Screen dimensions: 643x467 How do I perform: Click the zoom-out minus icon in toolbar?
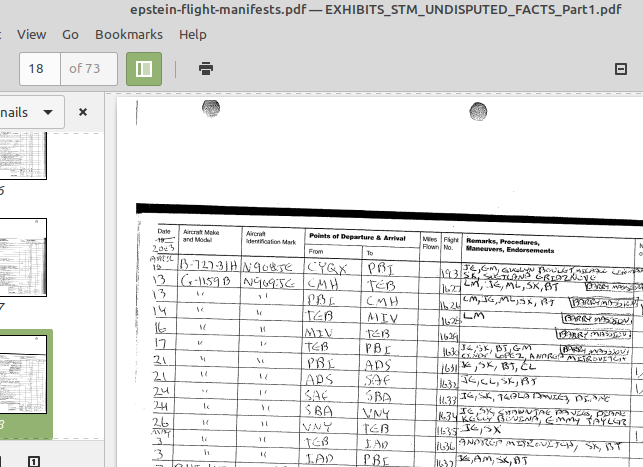[621, 69]
